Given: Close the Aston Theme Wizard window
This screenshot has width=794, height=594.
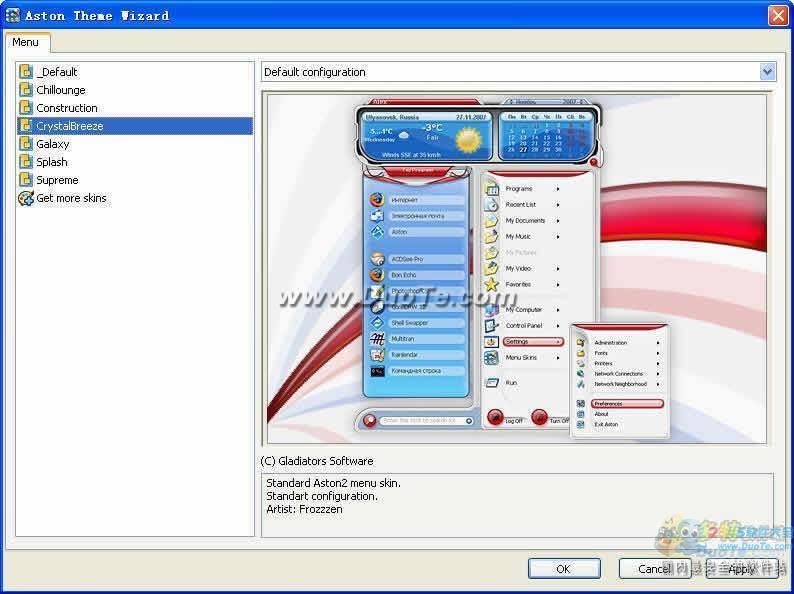Looking at the screenshot, I should [777, 16].
